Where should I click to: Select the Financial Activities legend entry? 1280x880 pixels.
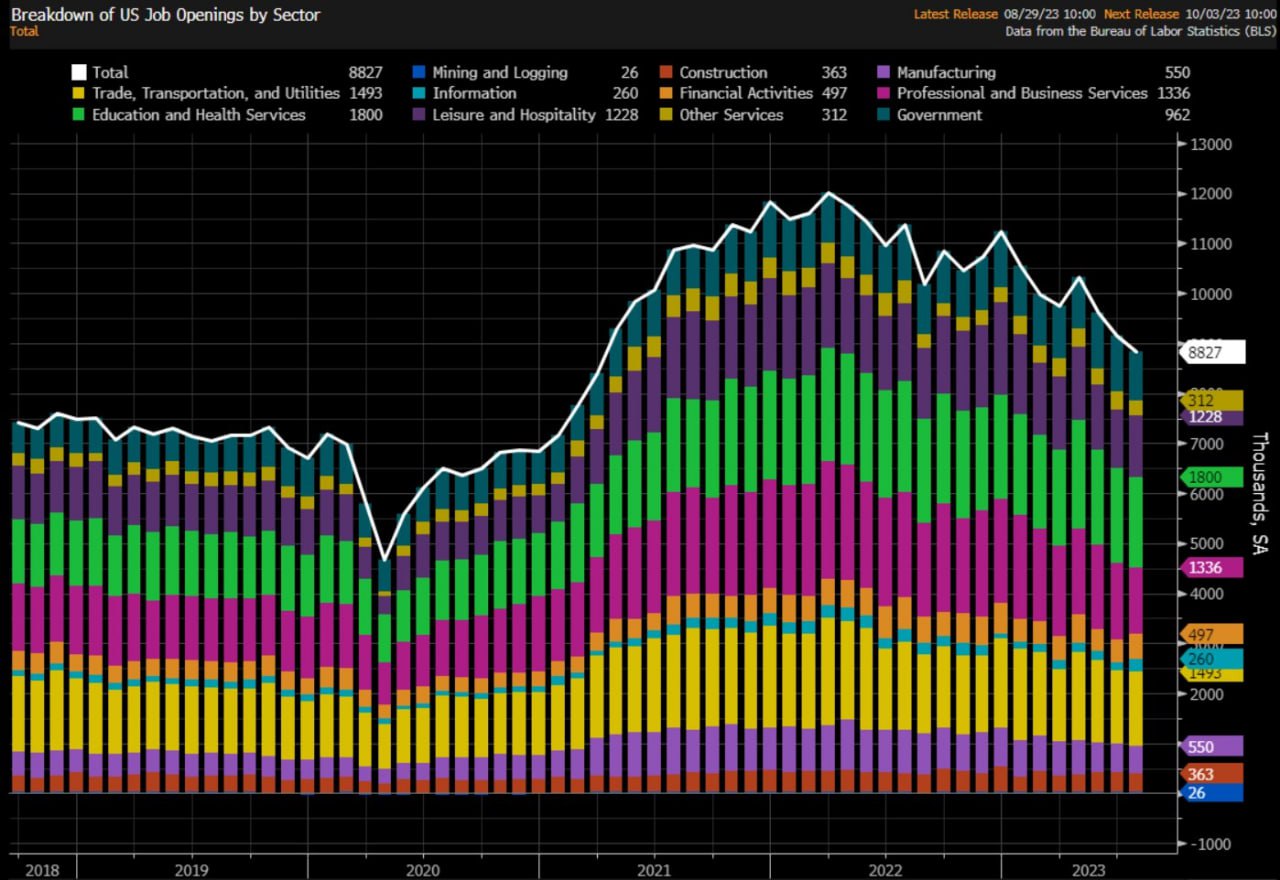tap(745, 93)
